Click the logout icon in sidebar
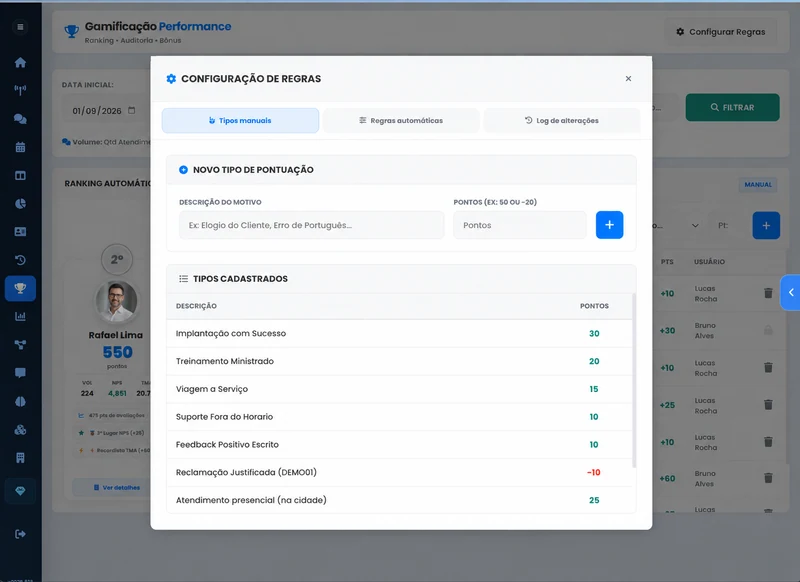 (20, 534)
